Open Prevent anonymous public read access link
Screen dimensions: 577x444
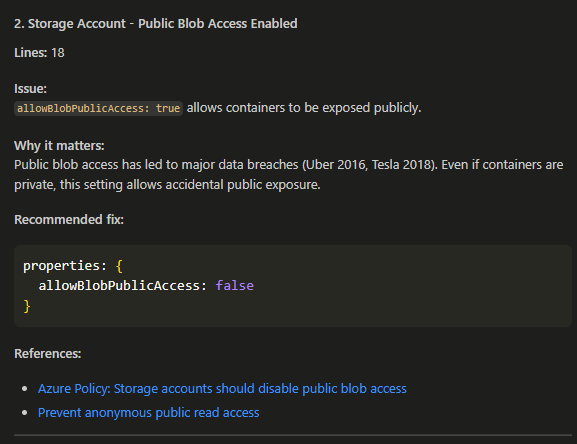[149, 413]
